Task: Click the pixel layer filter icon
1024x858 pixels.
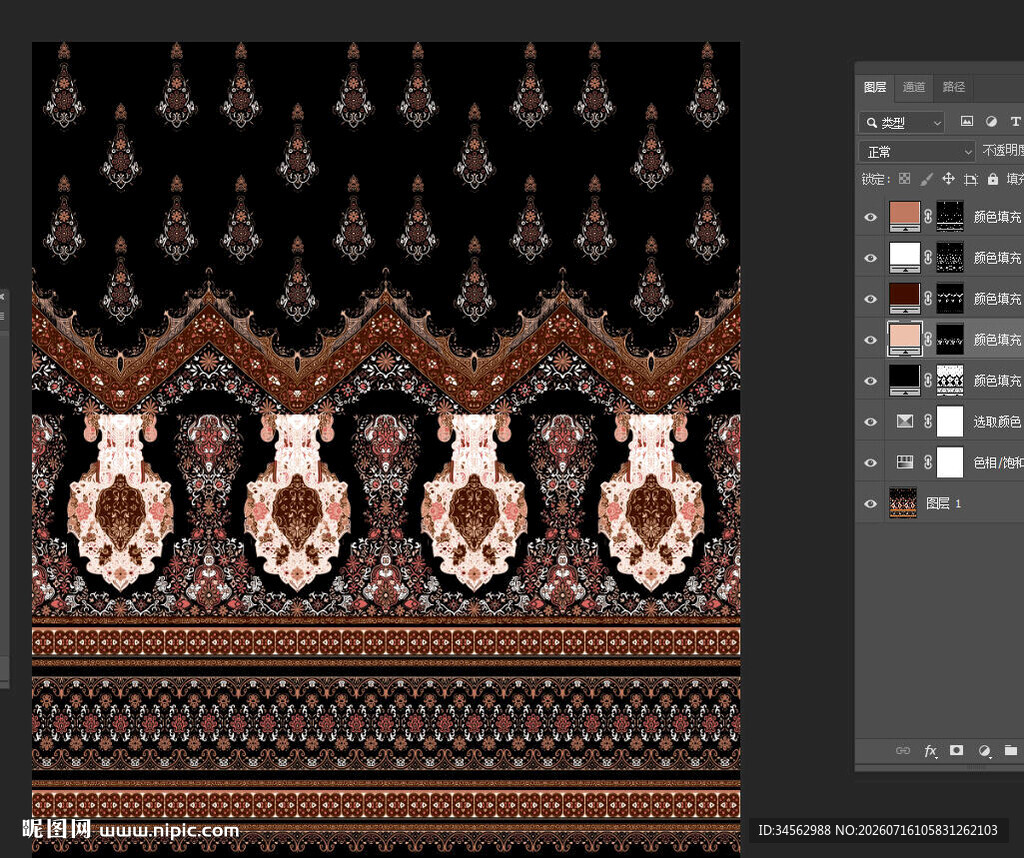Action: [x=967, y=121]
